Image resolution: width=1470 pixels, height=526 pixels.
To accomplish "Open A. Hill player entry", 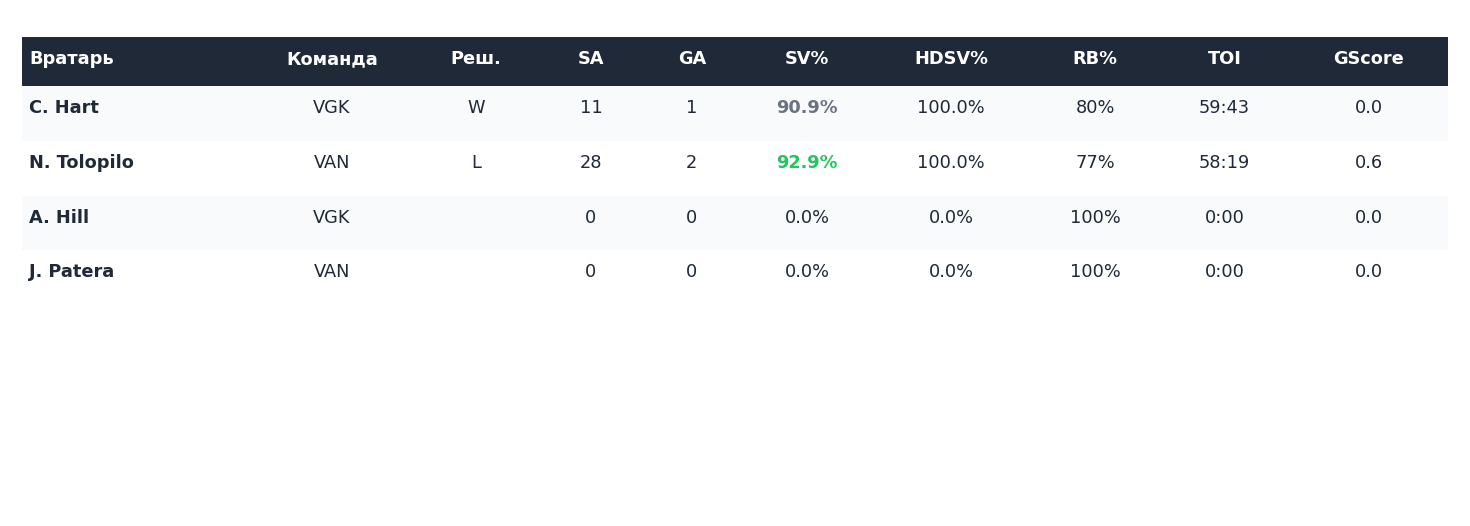I will (x=59, y=218).
